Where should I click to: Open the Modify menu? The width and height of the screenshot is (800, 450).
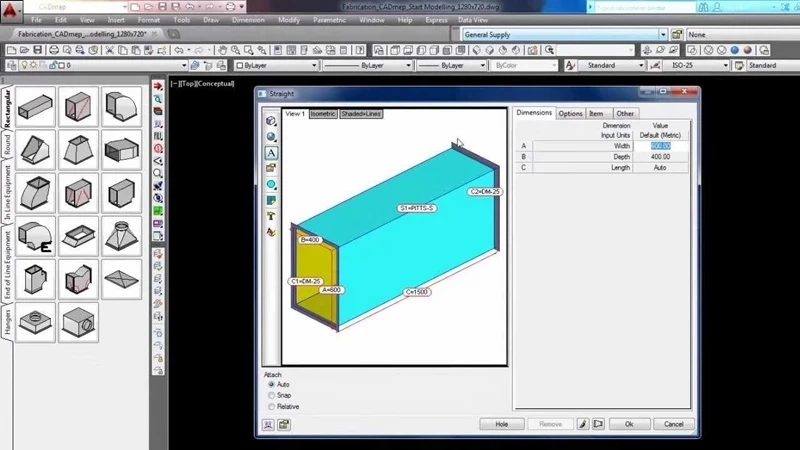pyautogui.click(x=289, y=20)
